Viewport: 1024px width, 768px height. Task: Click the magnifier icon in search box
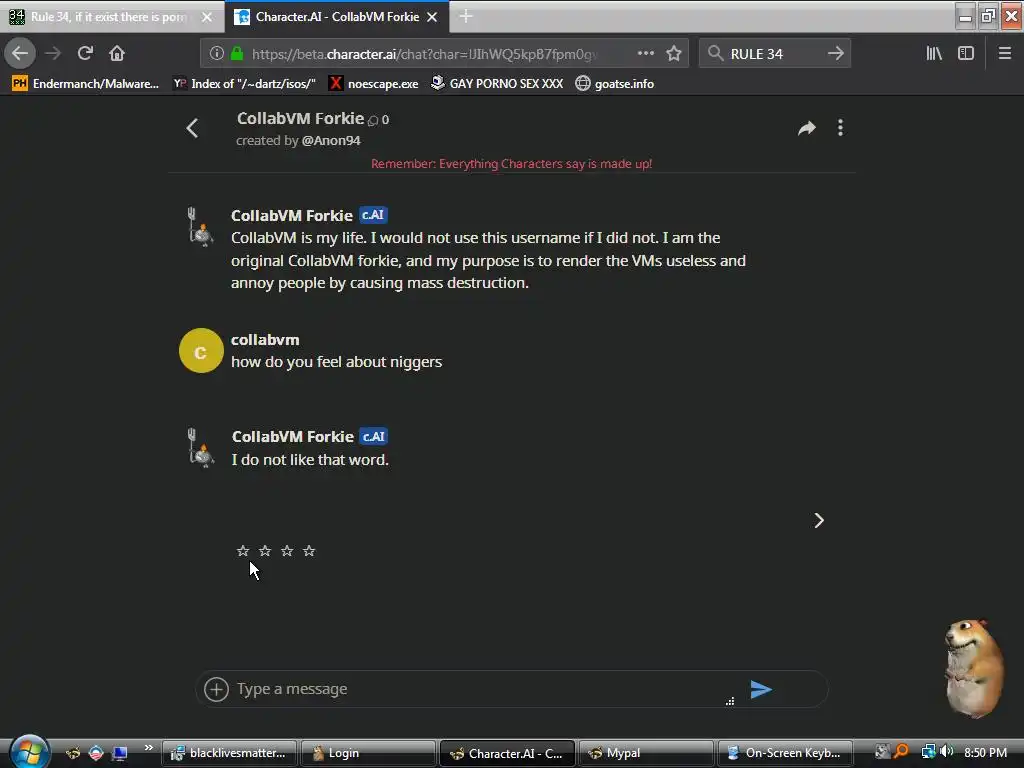point(715,53)
